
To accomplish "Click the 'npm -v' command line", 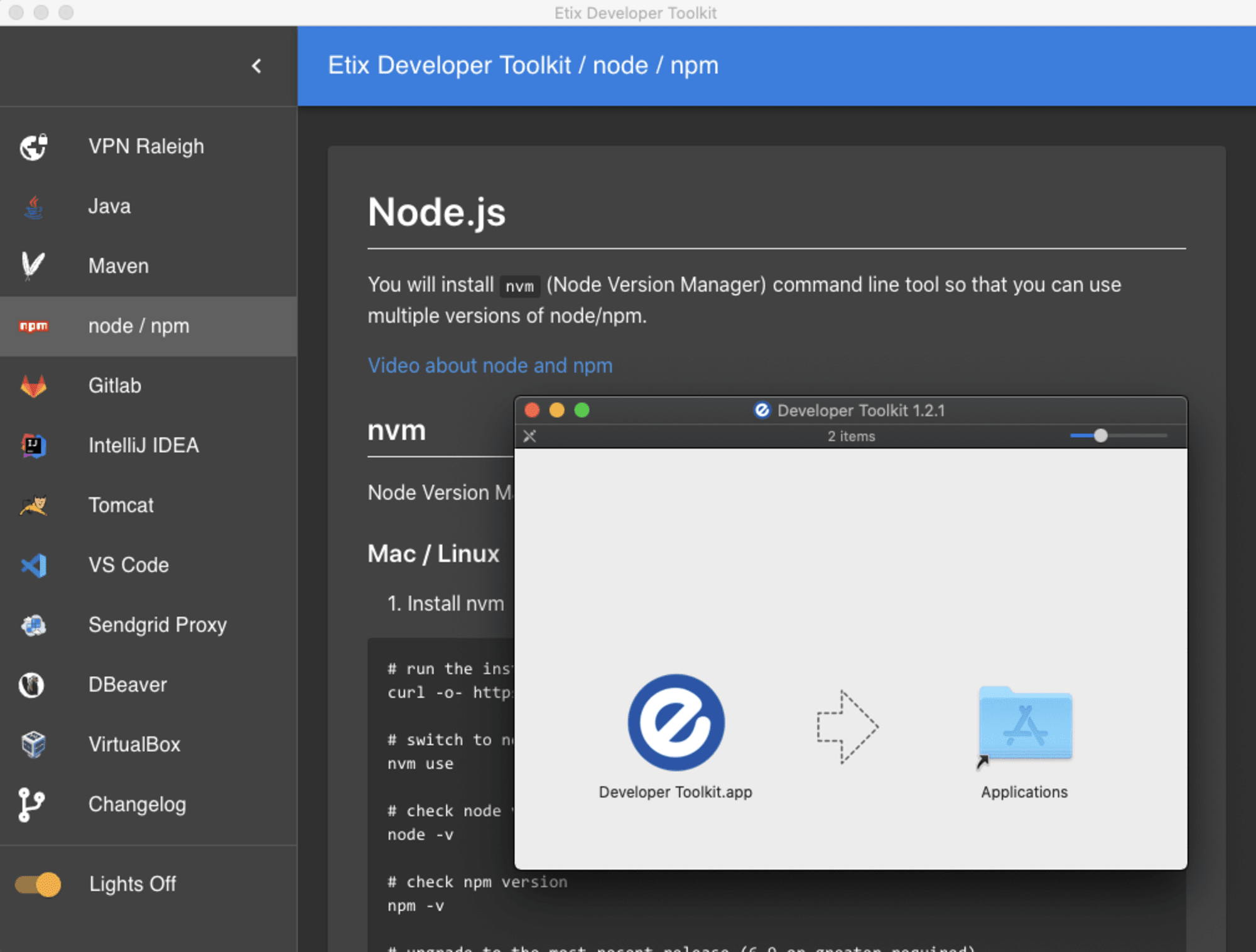I will click(x=416, y=906).
